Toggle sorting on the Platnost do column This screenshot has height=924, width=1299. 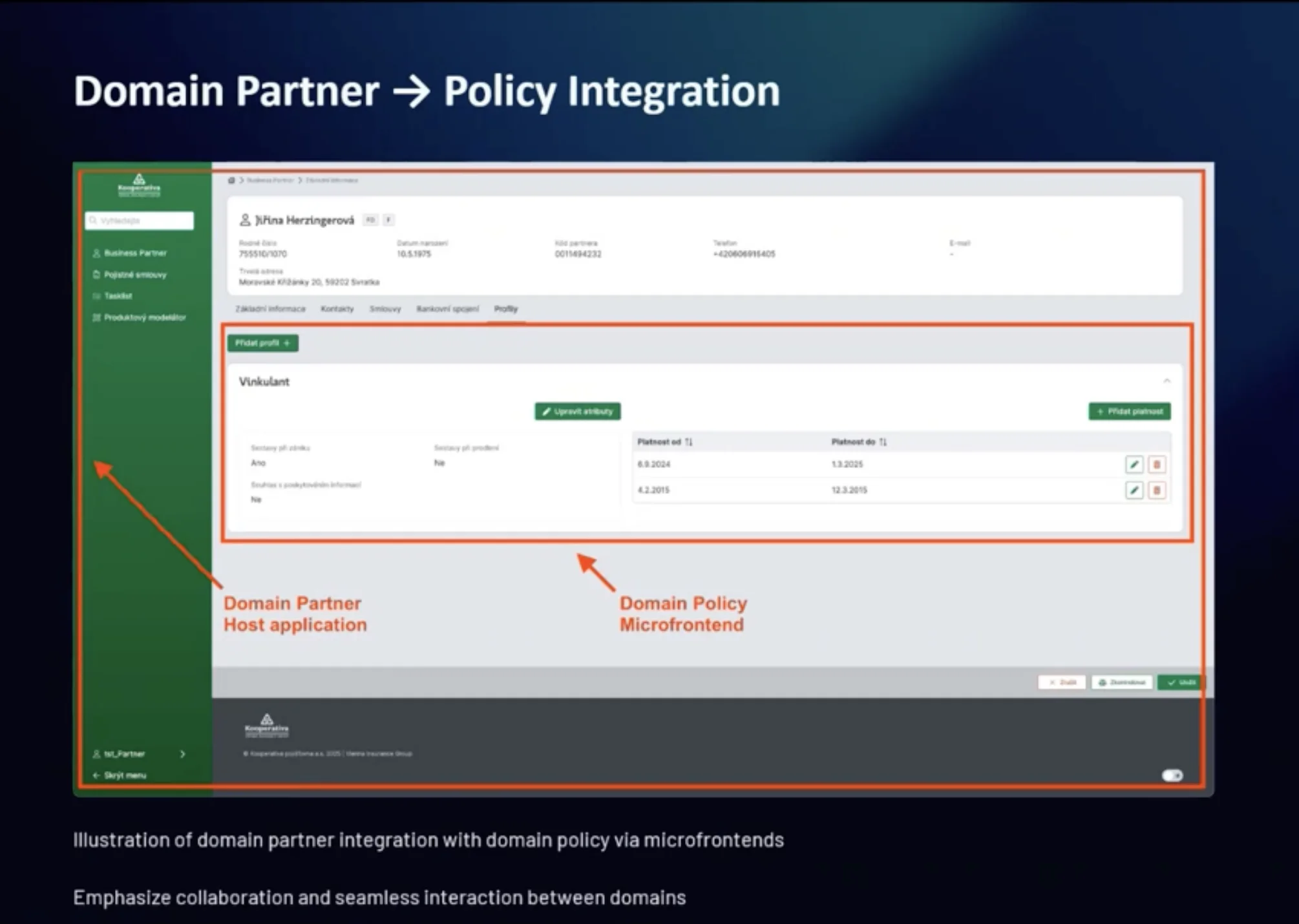point(884,441)
